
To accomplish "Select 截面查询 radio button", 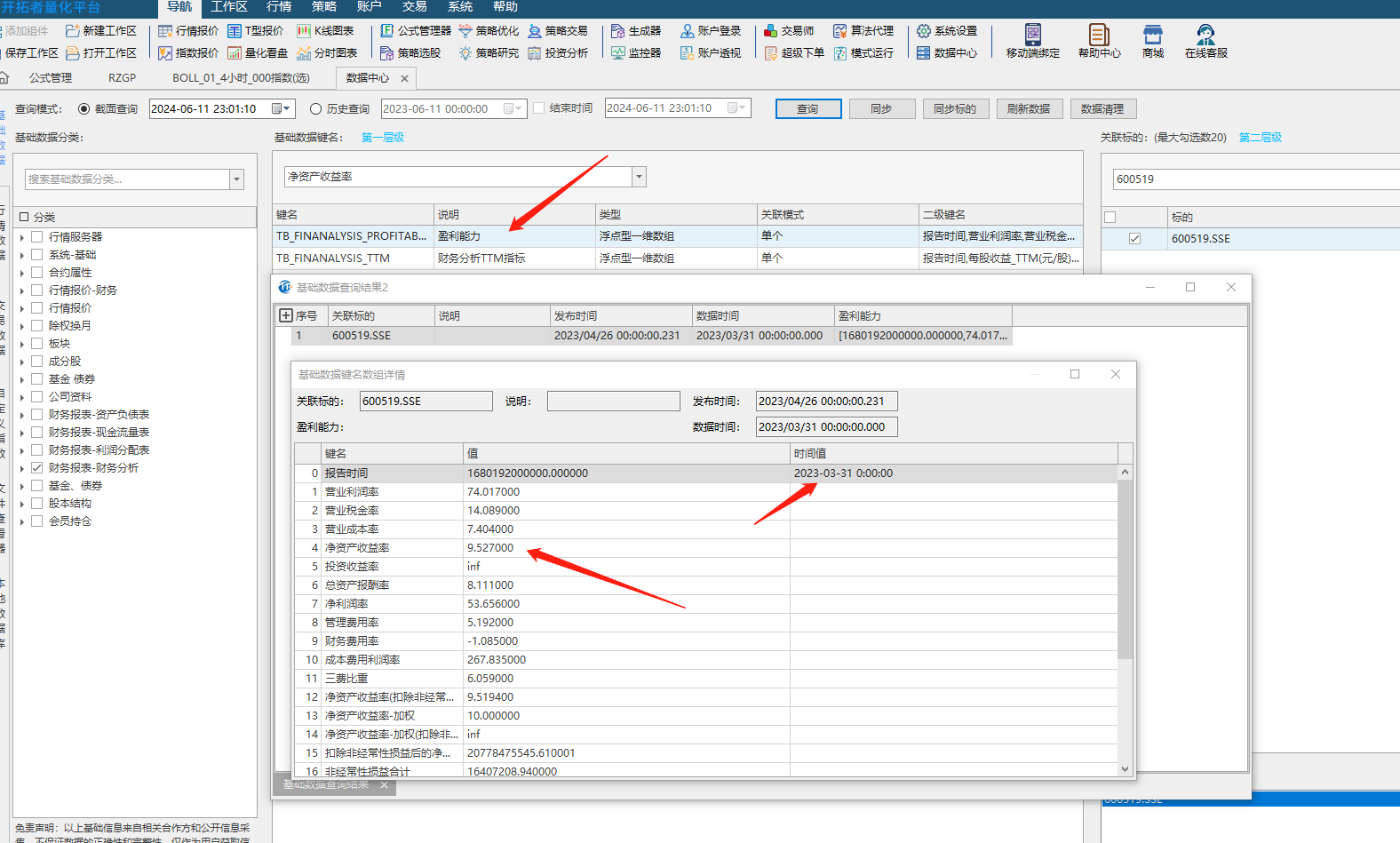I will (84, 109).
